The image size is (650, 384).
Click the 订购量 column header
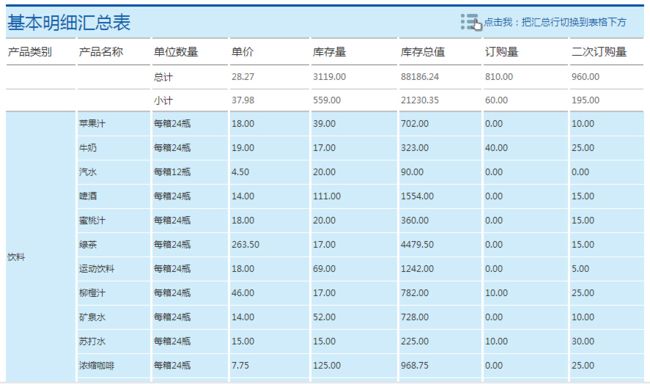(x=502, y=52)
